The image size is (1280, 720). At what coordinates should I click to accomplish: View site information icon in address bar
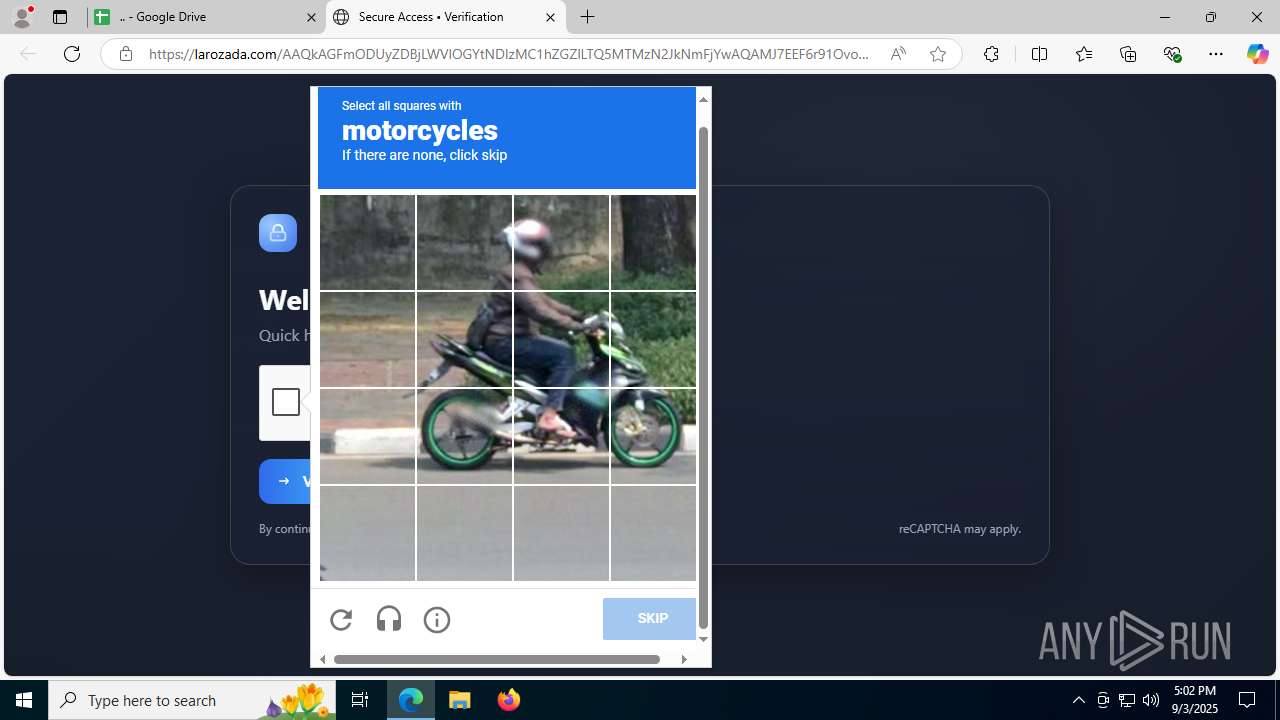pyautogui.click(x=125, y=54)
